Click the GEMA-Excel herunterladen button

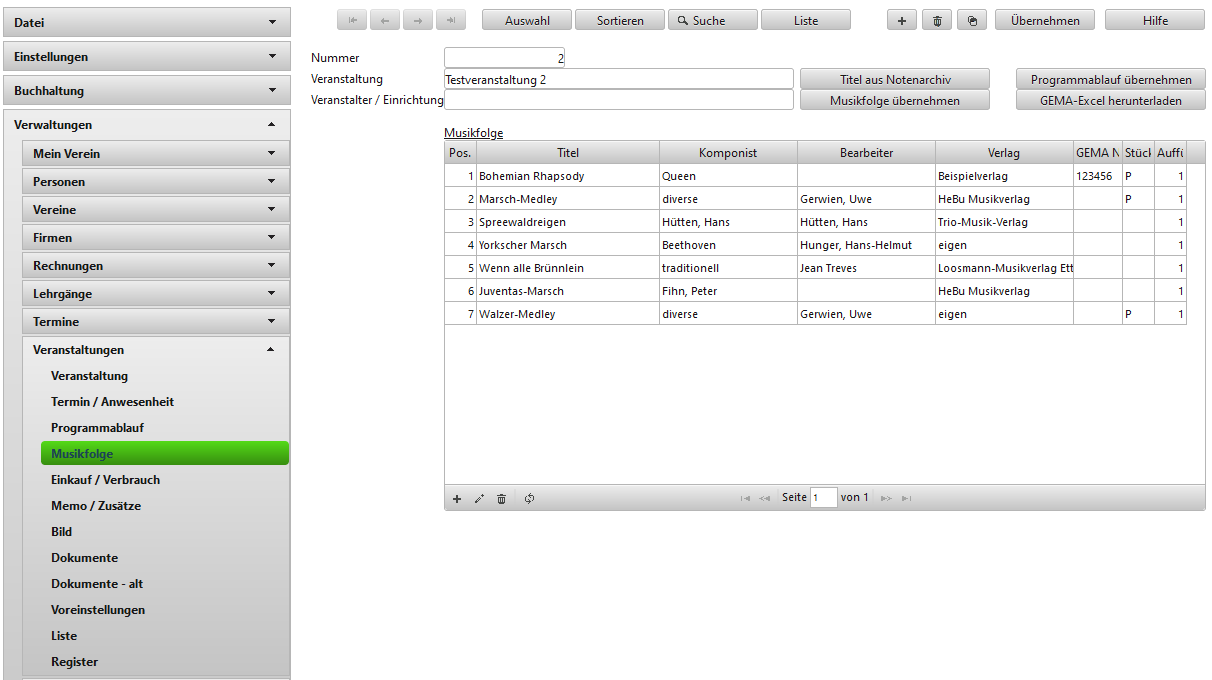(x=1110, y=100)
